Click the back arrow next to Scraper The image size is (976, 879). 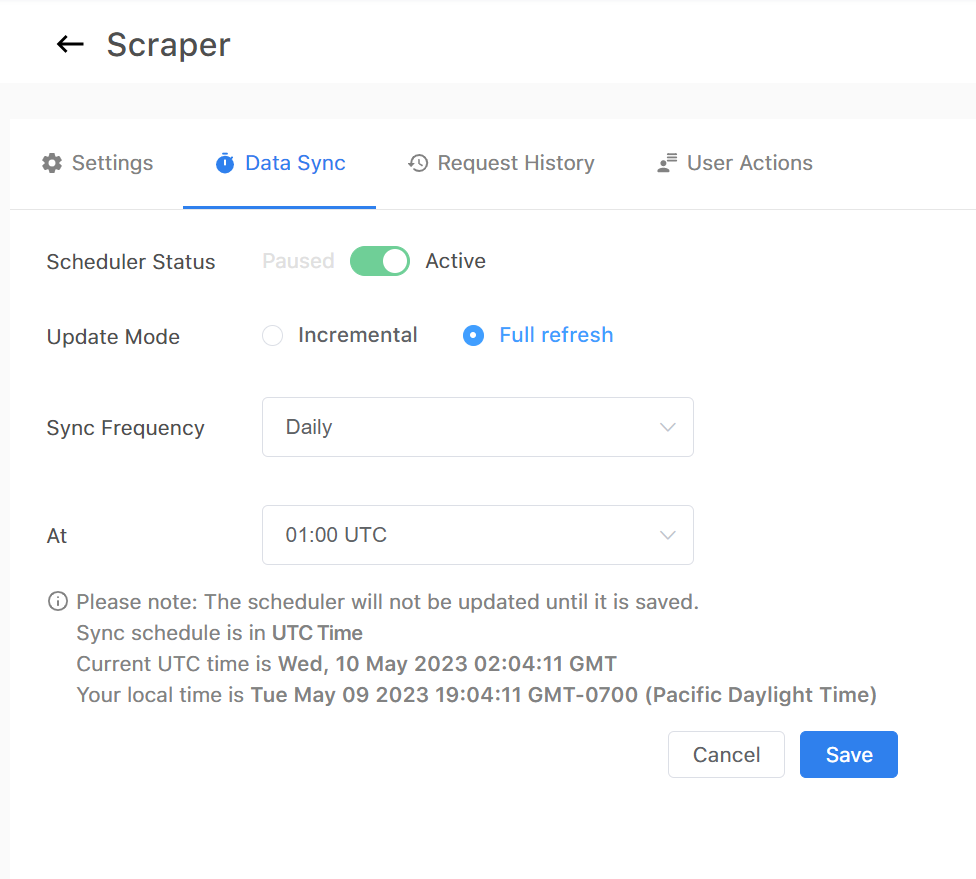70,44
